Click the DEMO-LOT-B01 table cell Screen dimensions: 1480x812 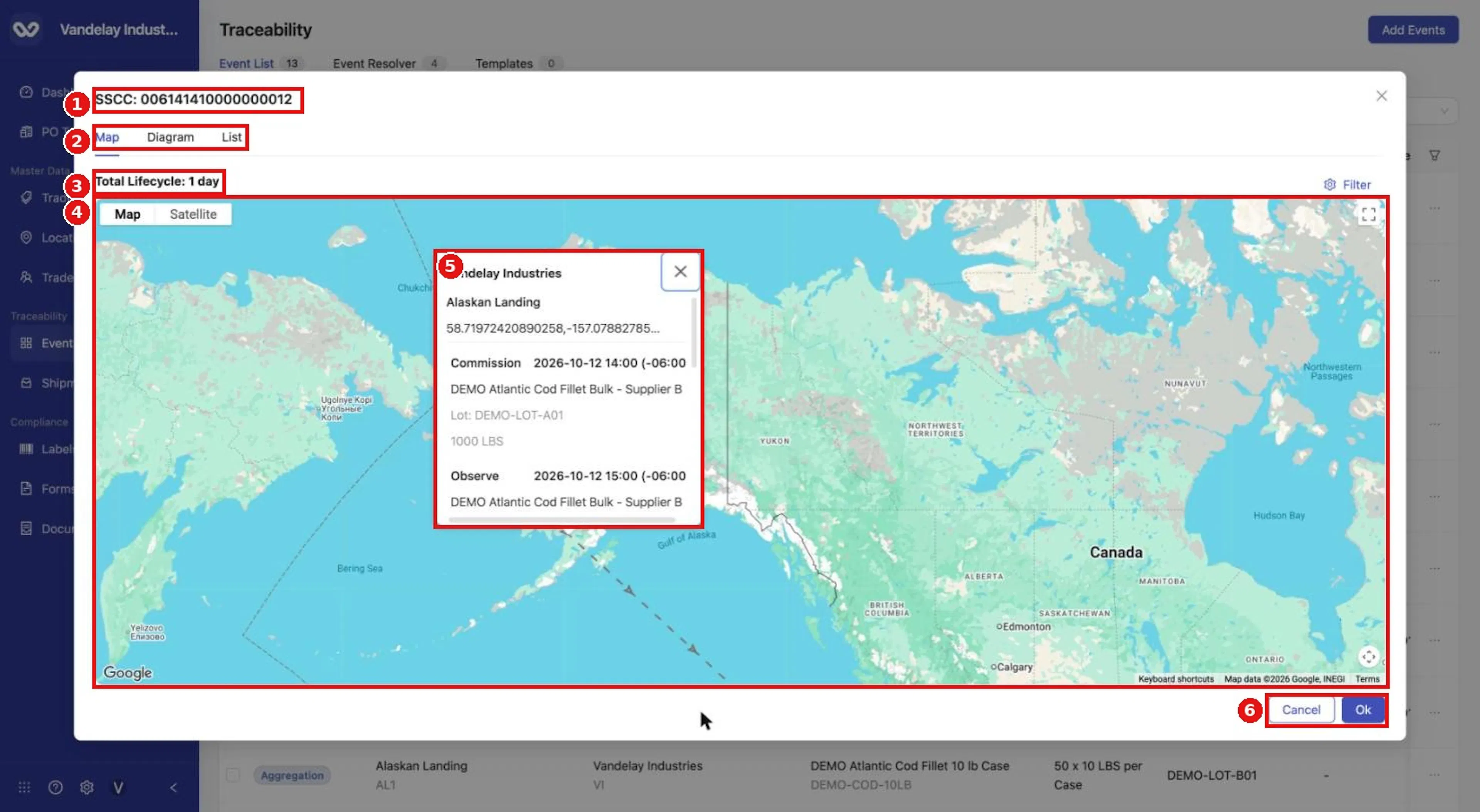(x=1212, y=775)
